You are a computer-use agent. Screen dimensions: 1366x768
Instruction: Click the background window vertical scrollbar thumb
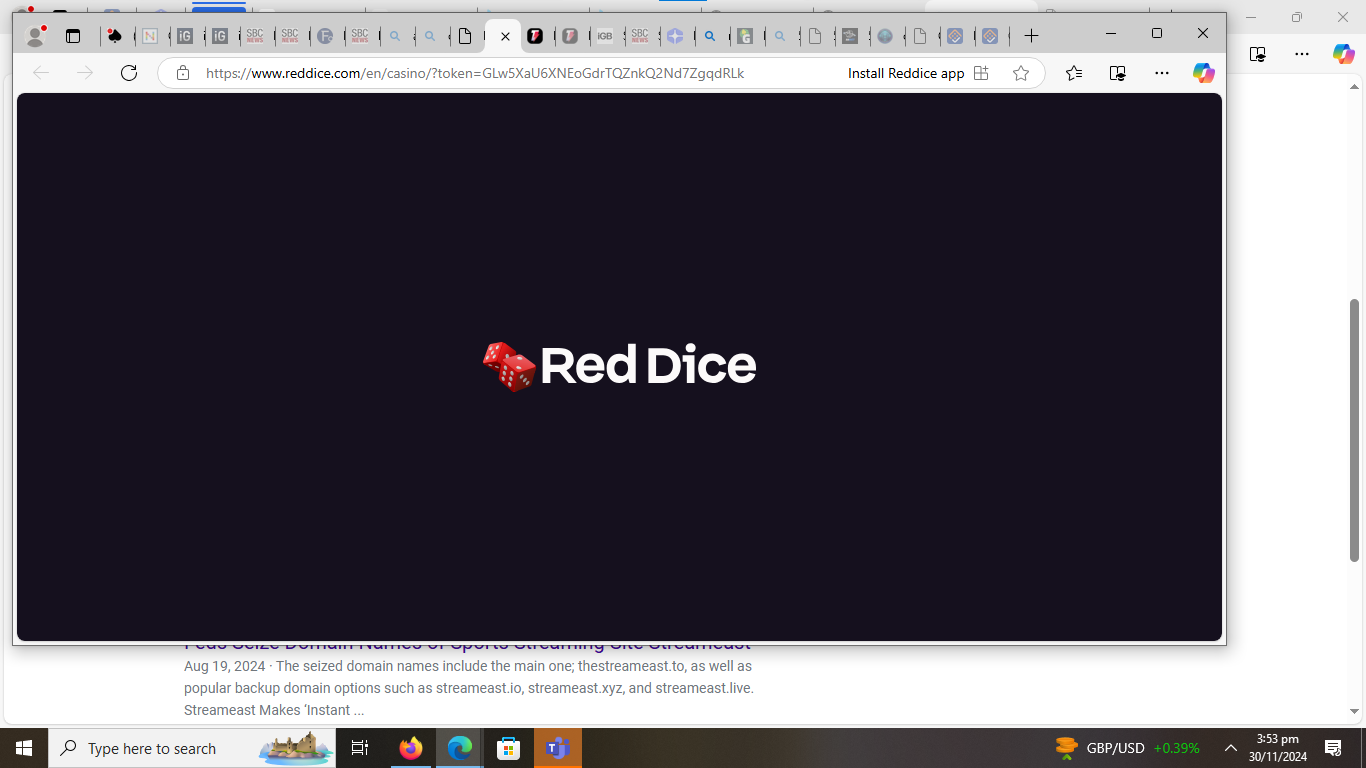coord(1355,430)
